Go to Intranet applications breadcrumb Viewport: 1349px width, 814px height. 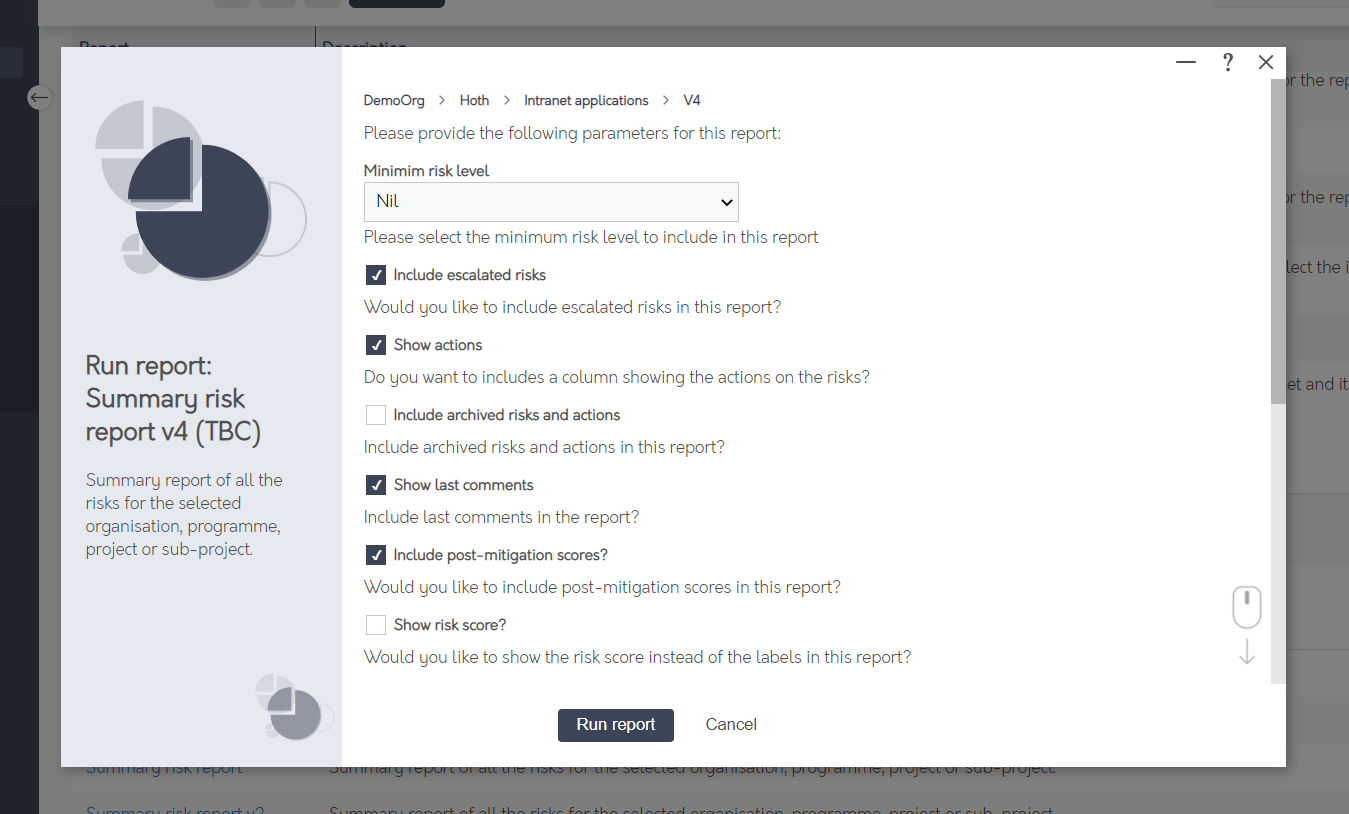586,100
